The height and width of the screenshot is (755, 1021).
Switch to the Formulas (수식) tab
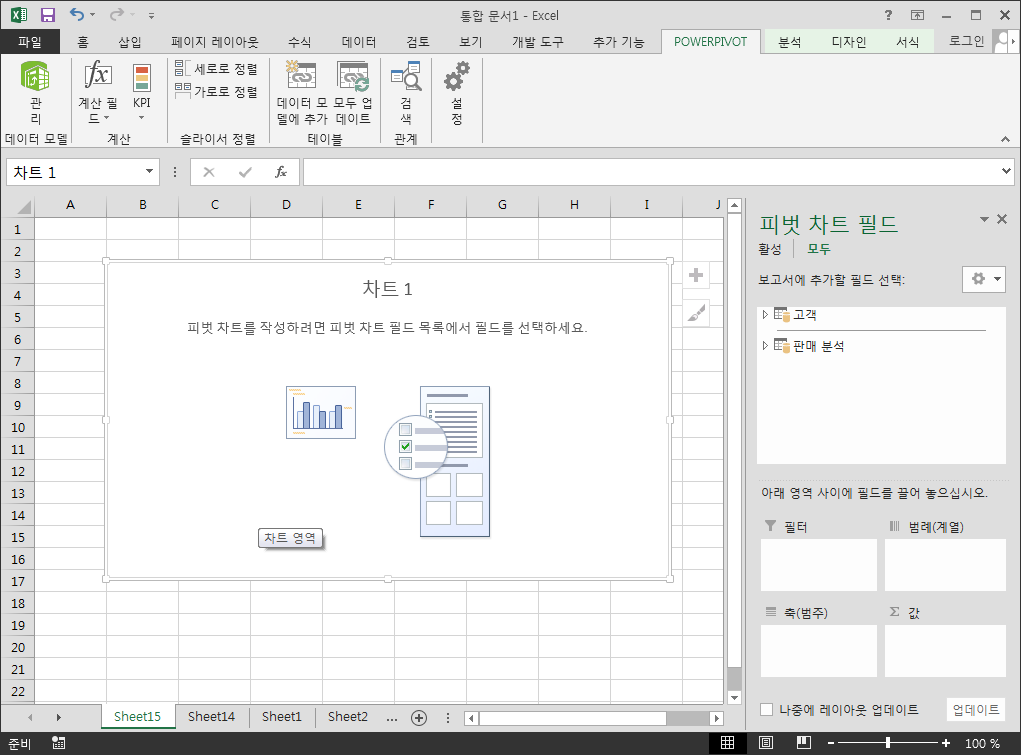(300, 42)
